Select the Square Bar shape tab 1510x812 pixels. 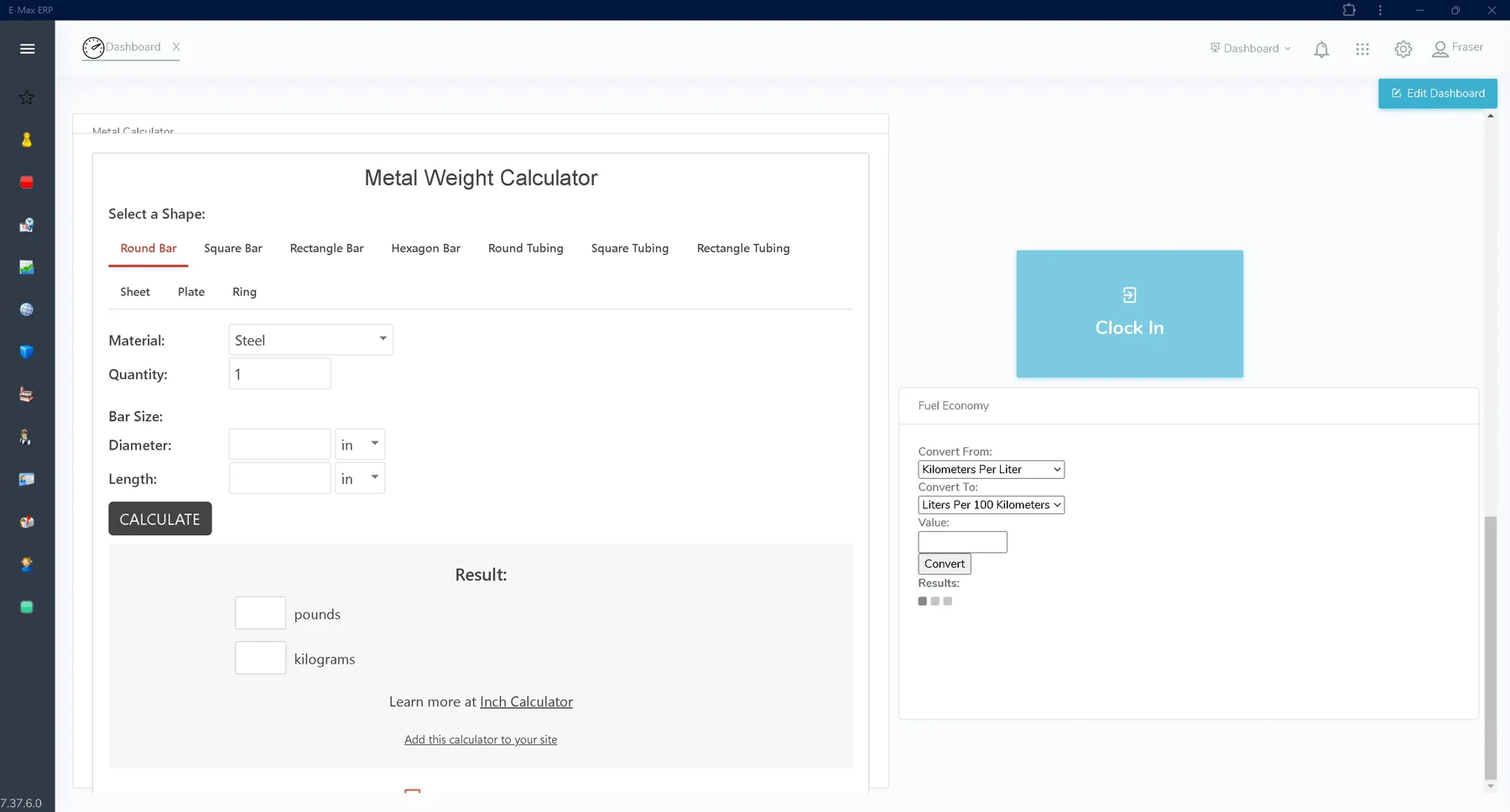click(x=233, y=248)
